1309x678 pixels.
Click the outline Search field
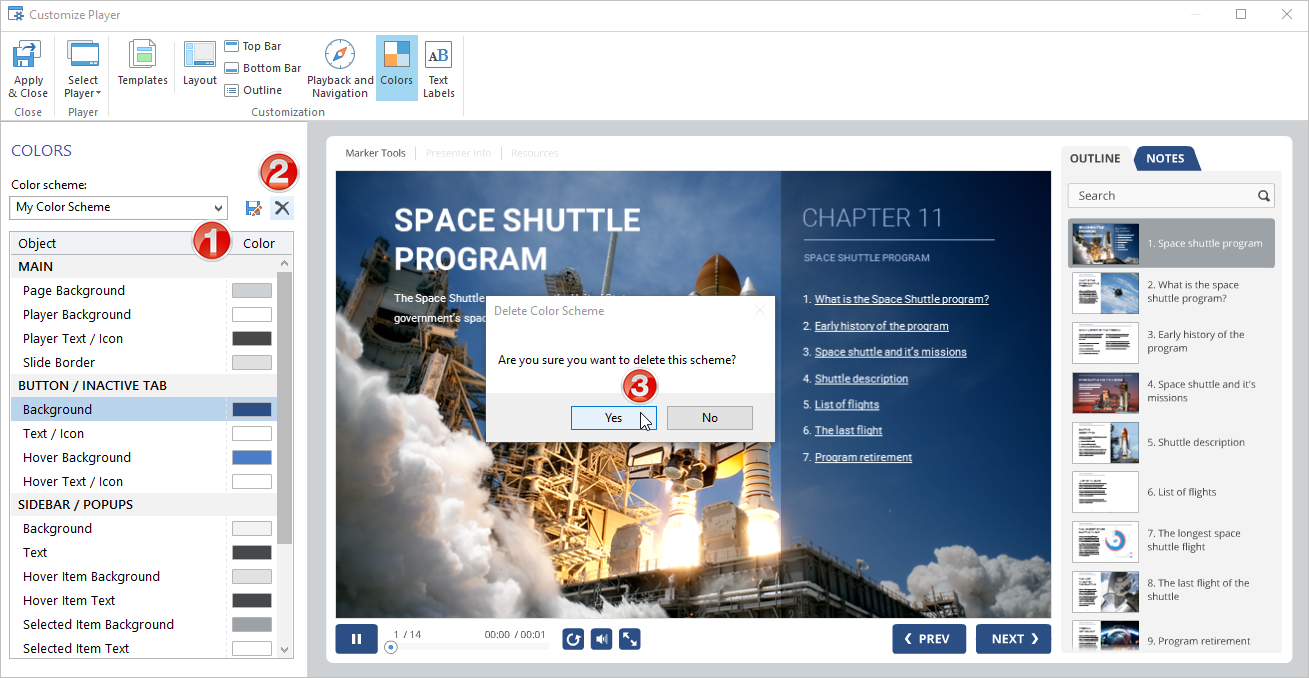tap(1160, 196)
